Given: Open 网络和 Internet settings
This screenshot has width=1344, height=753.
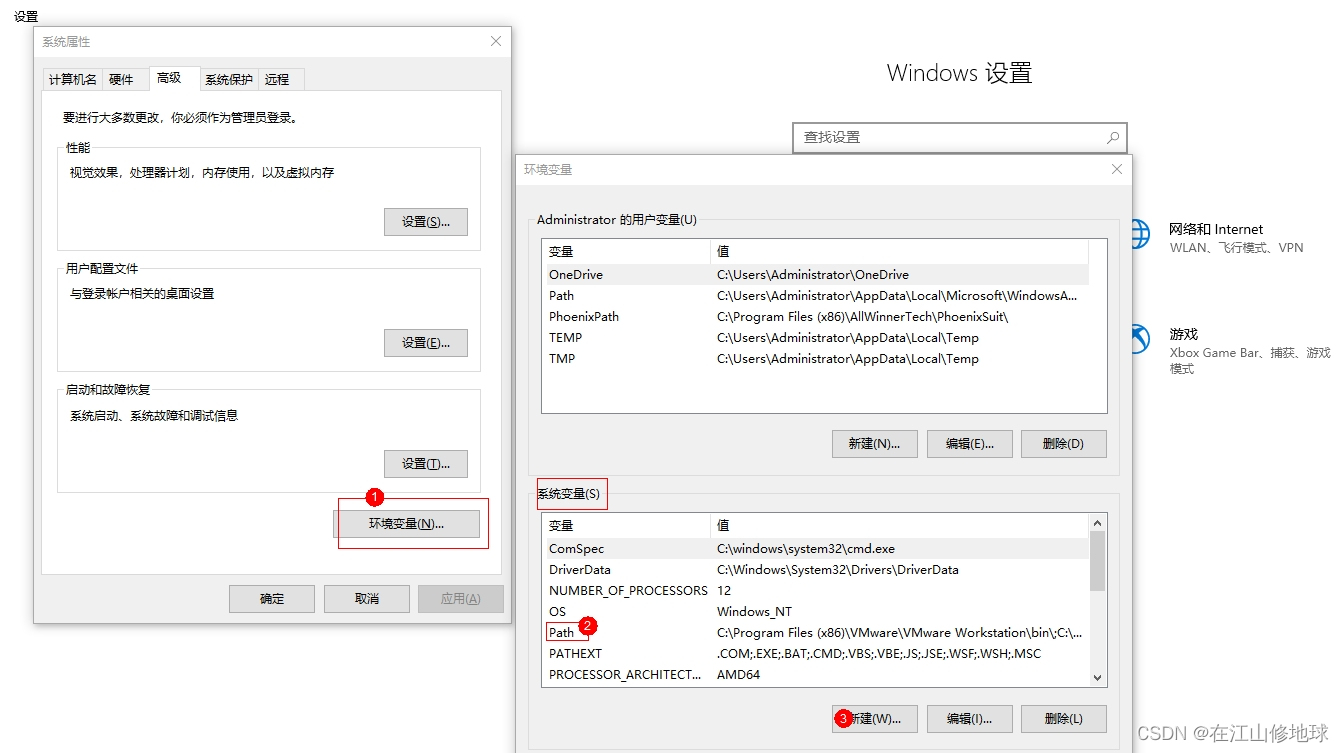Looking at the screenshot, I should tap(1216, 229).
